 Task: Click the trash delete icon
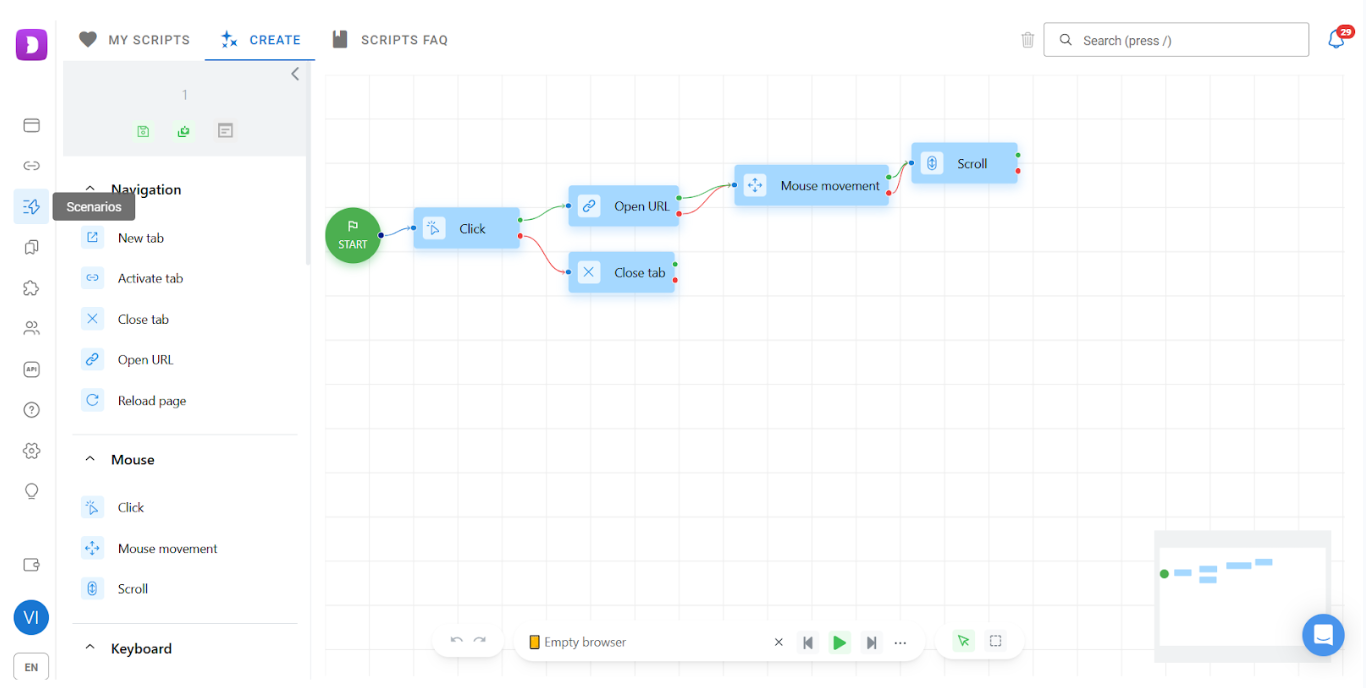pos(1027,40)
